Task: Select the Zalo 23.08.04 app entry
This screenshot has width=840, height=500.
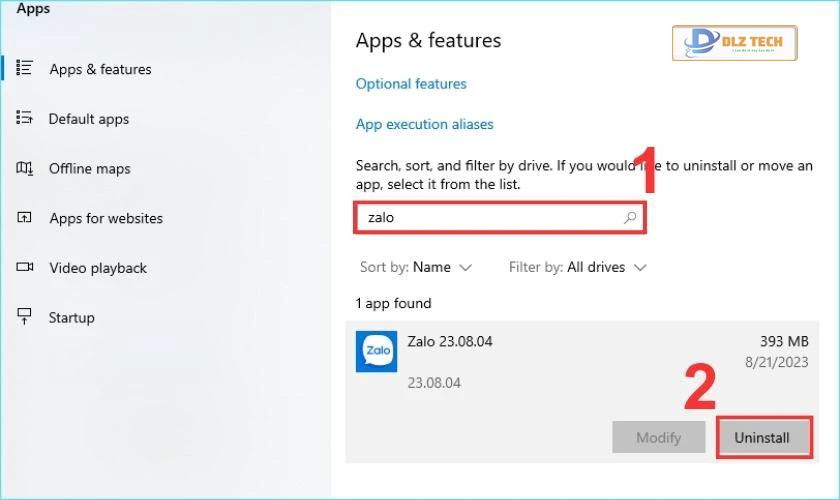Action: [x=582, y=392]
